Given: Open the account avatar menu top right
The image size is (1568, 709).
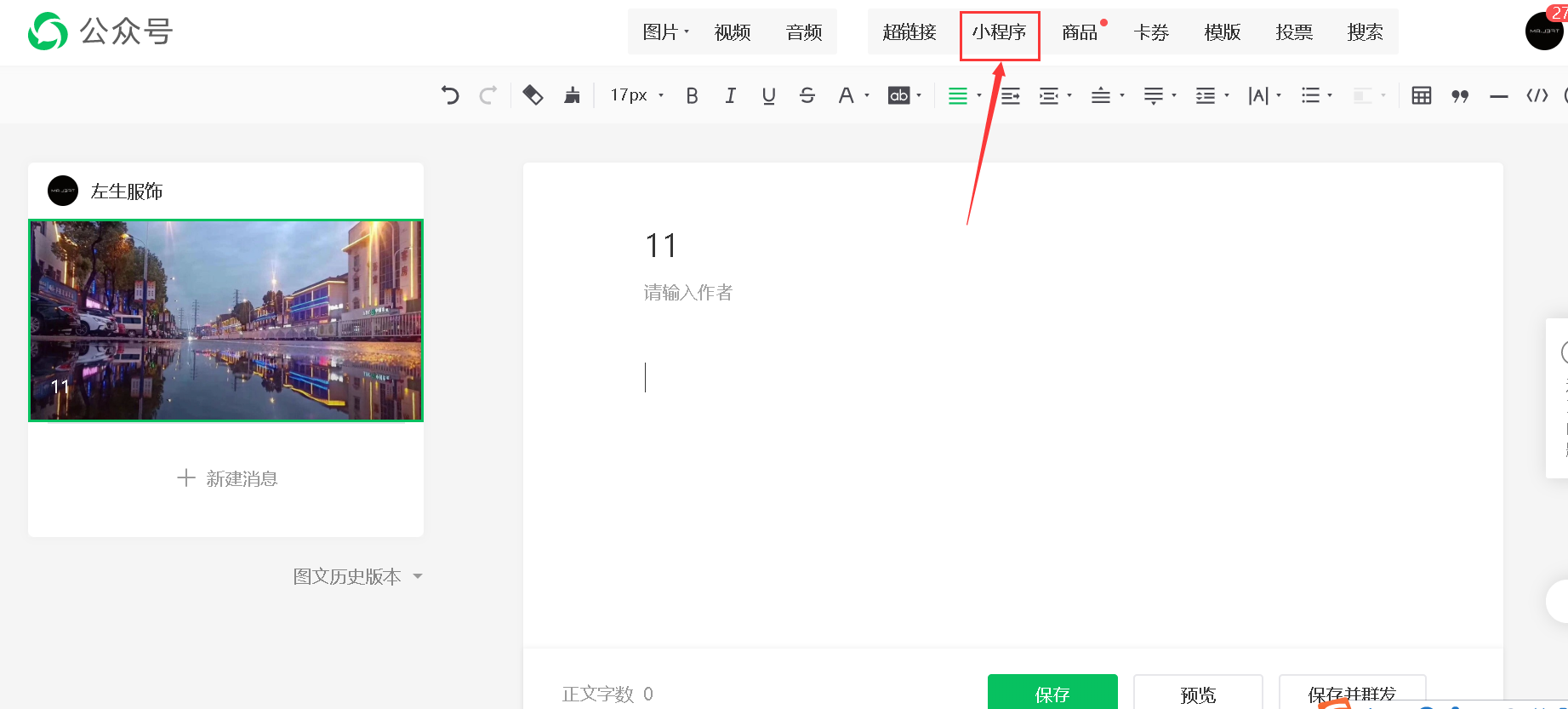Looking at the screenshot, I should coord(1544,31).
